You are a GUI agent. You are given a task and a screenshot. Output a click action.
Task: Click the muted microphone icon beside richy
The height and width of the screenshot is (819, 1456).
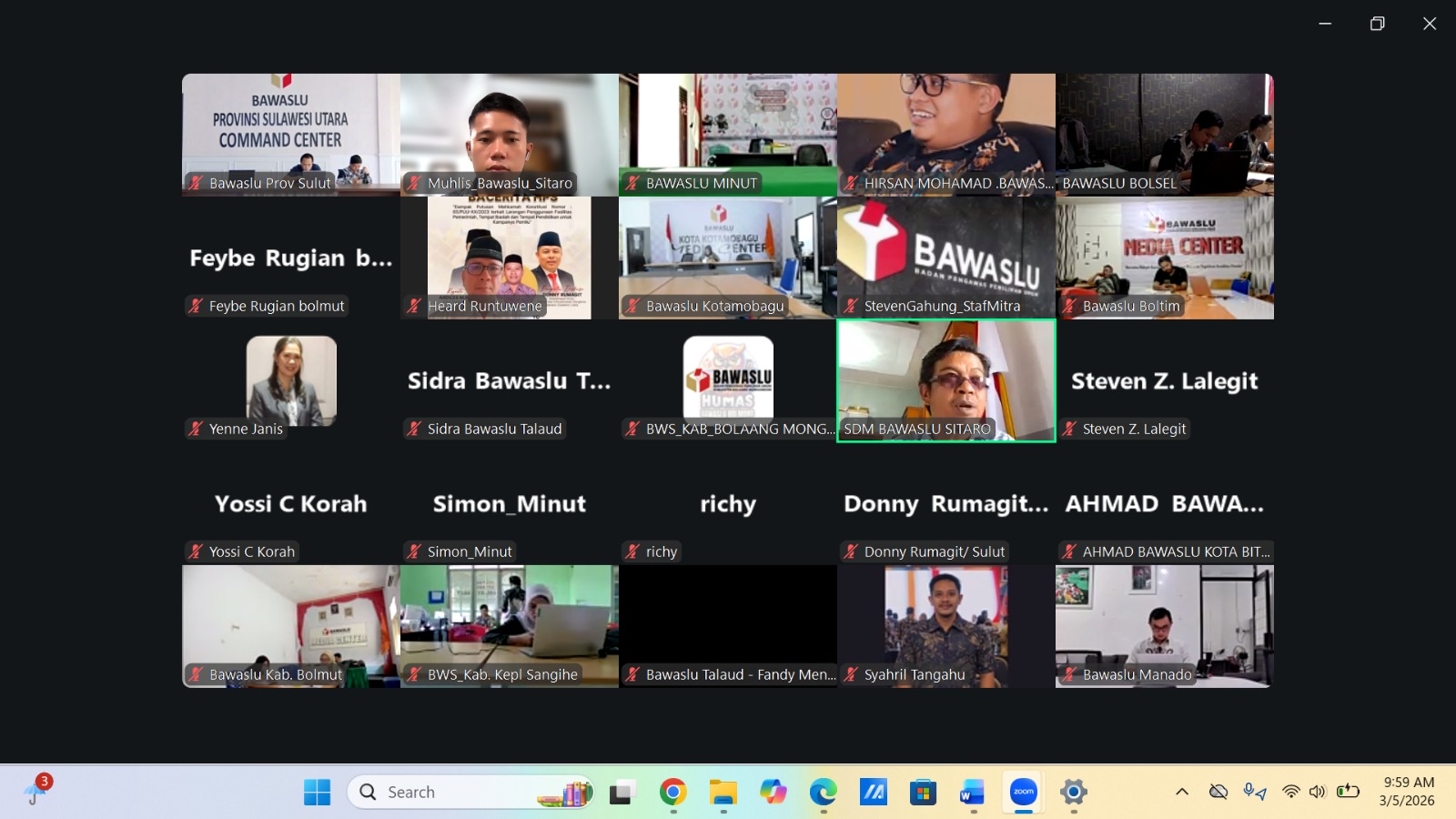coord(631,551)
